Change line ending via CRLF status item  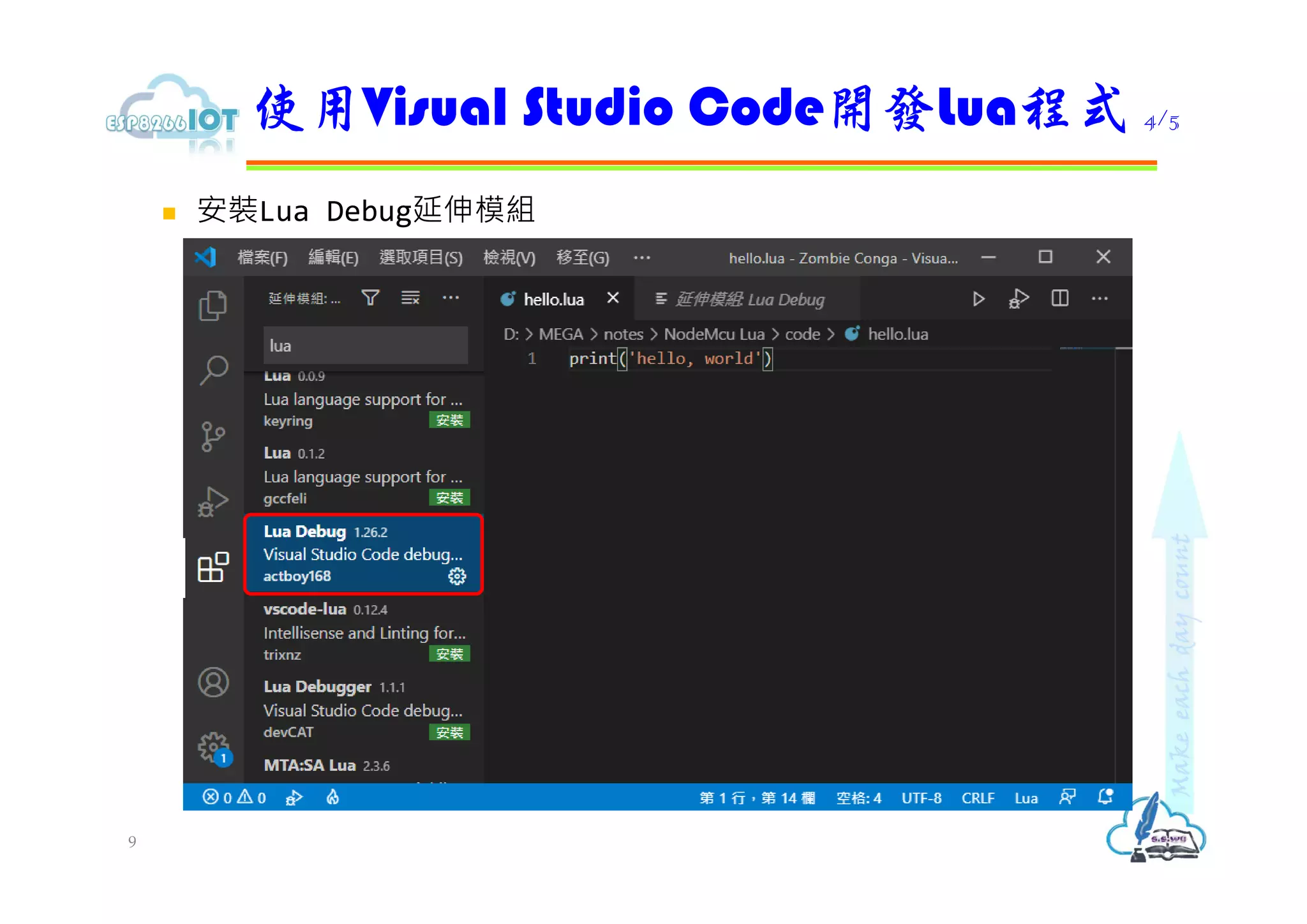tap(978, 798)
